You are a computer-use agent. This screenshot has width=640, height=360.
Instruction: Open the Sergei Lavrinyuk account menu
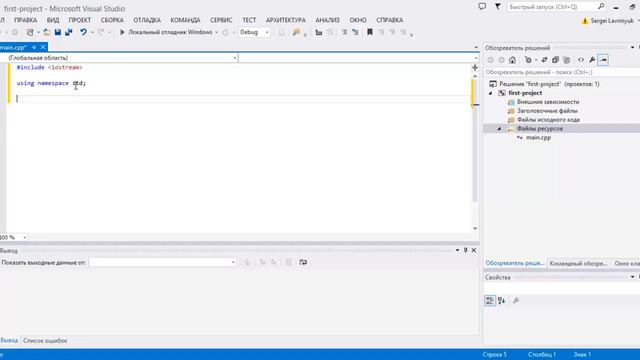click(x=611, y=20)
